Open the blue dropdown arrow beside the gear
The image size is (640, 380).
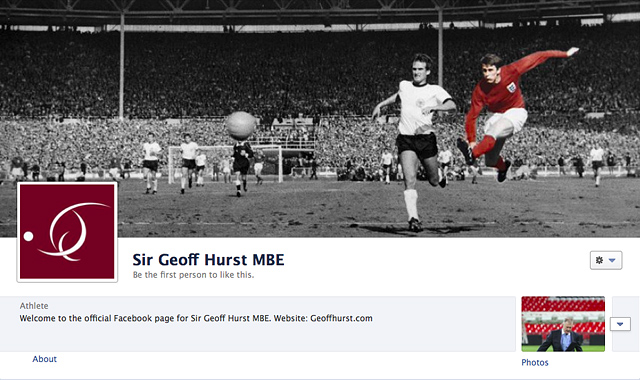pos(612,260)
